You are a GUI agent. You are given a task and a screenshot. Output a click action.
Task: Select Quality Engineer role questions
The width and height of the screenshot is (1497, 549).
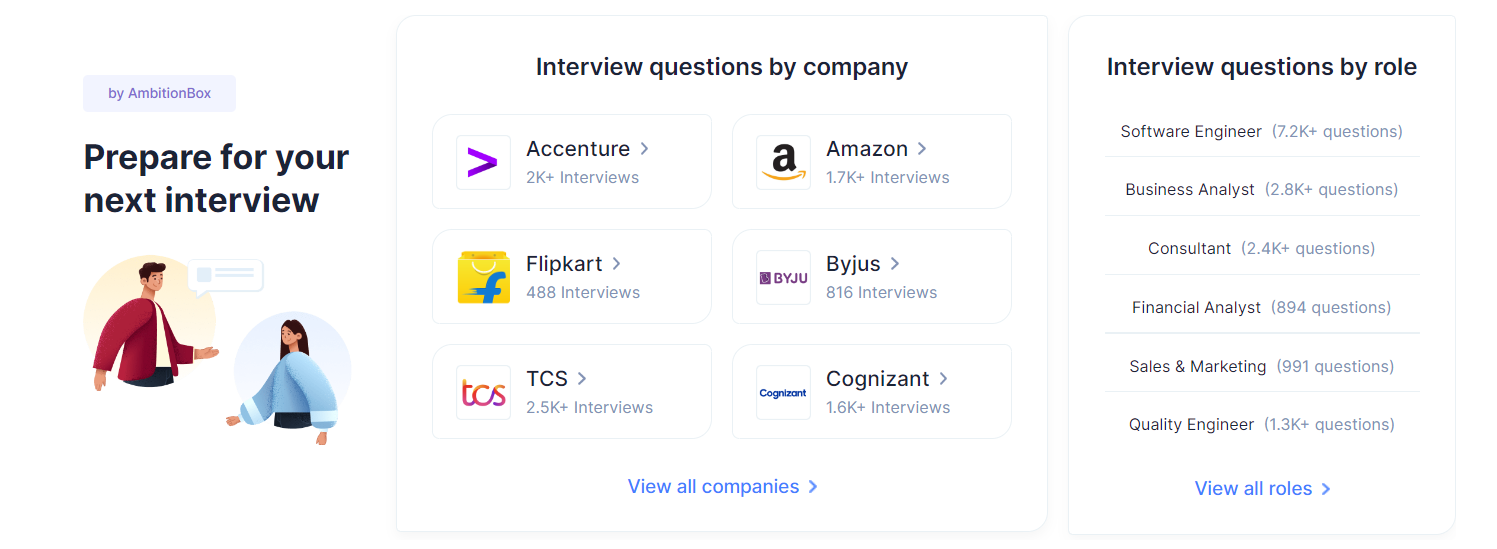(1261, 424)
